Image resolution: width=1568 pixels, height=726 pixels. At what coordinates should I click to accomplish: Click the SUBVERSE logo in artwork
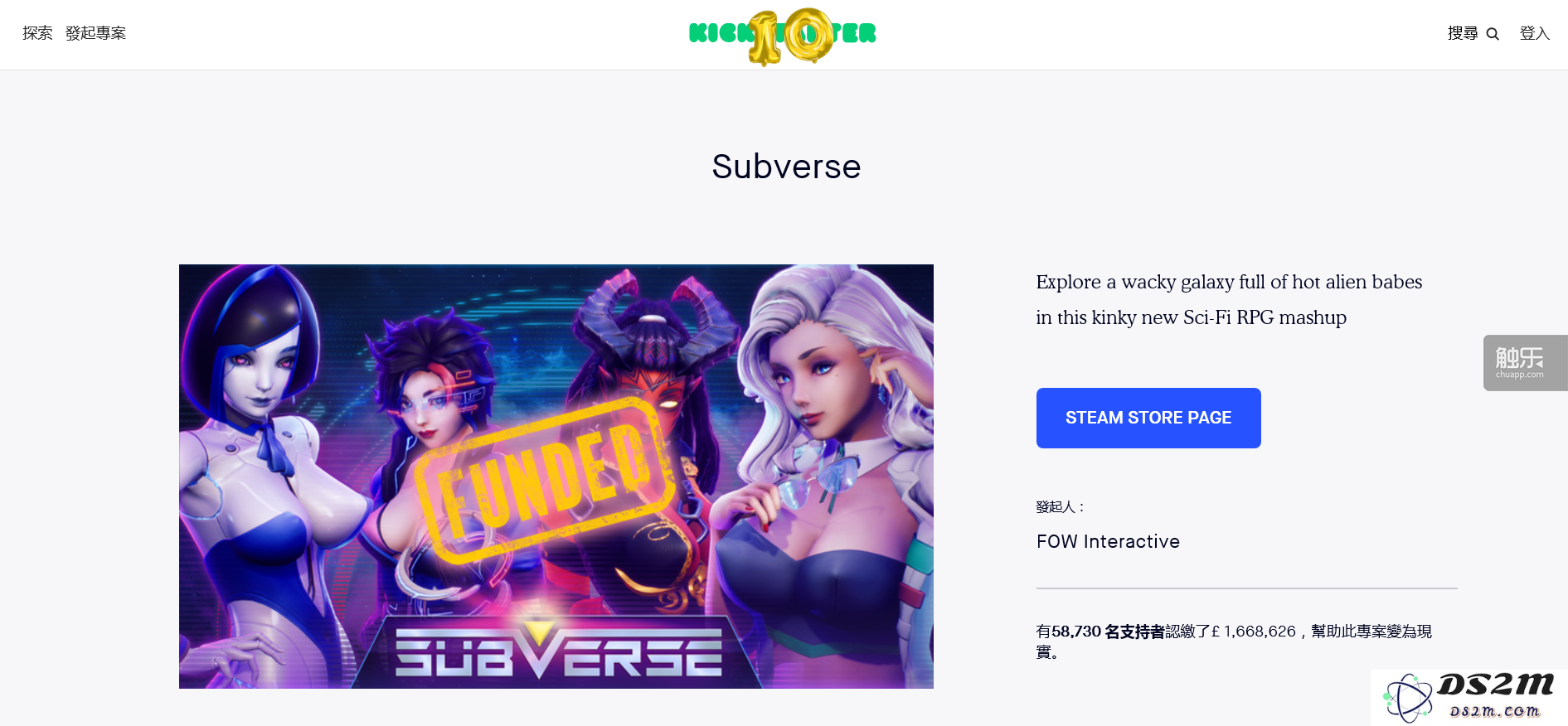558,651
